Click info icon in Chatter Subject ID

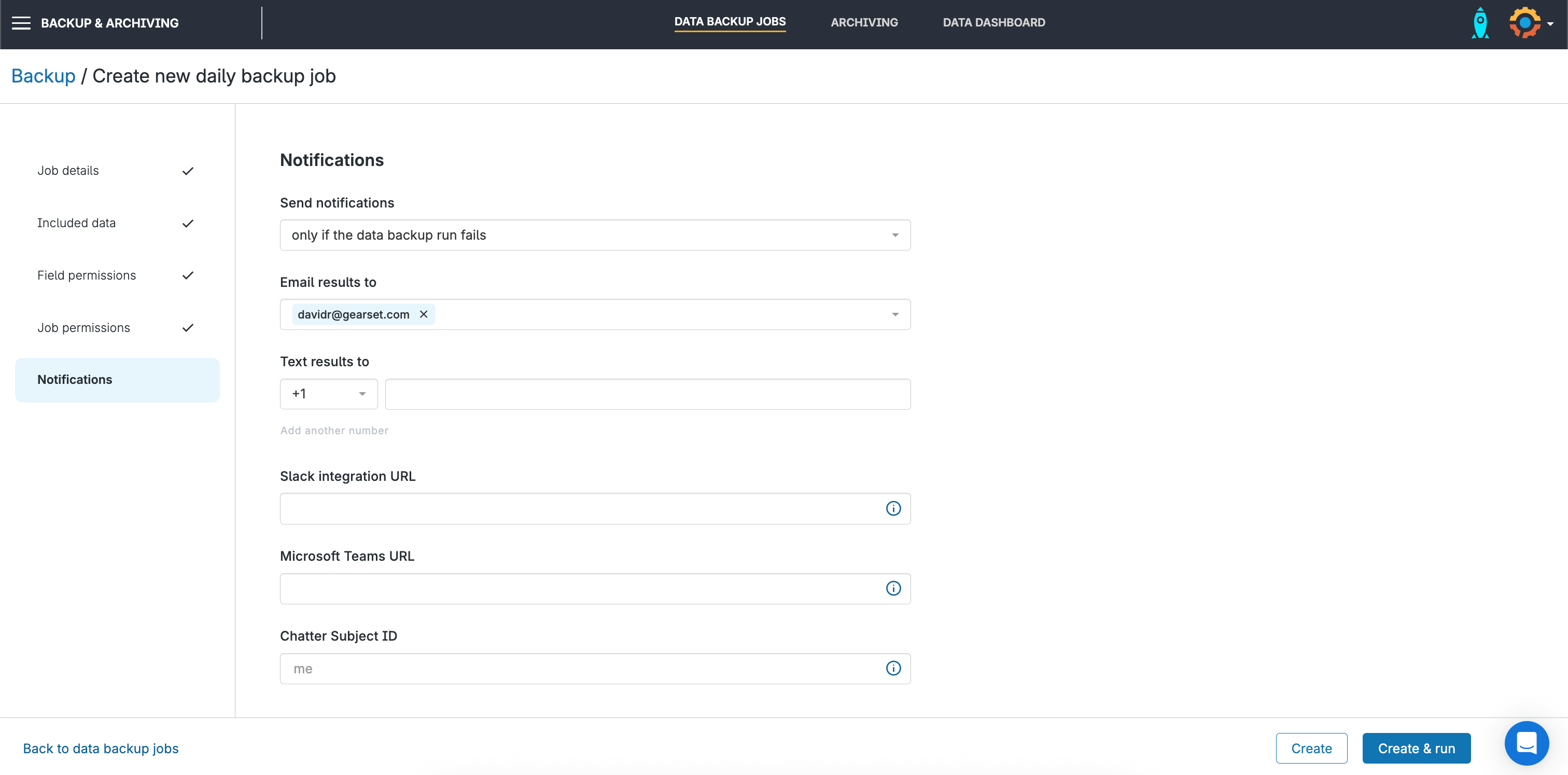[893, 669]
